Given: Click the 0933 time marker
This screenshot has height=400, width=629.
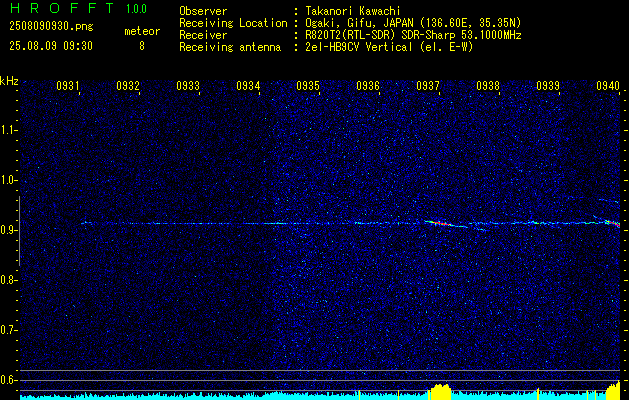Looking at the screenshot, I should (x=188, y=85).
